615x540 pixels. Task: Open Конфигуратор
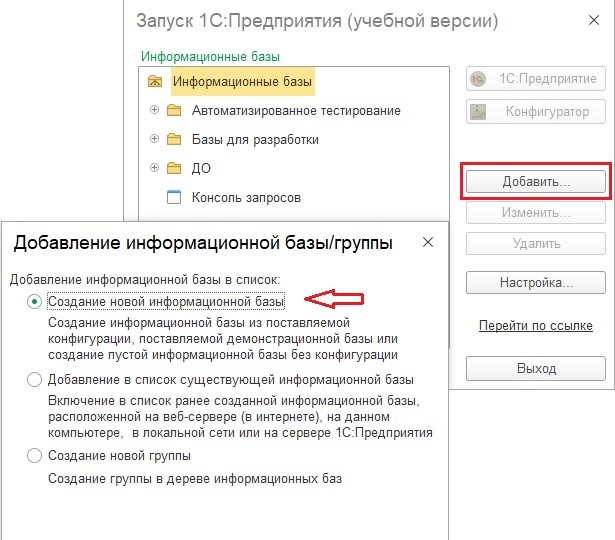[x=536, y=112]
